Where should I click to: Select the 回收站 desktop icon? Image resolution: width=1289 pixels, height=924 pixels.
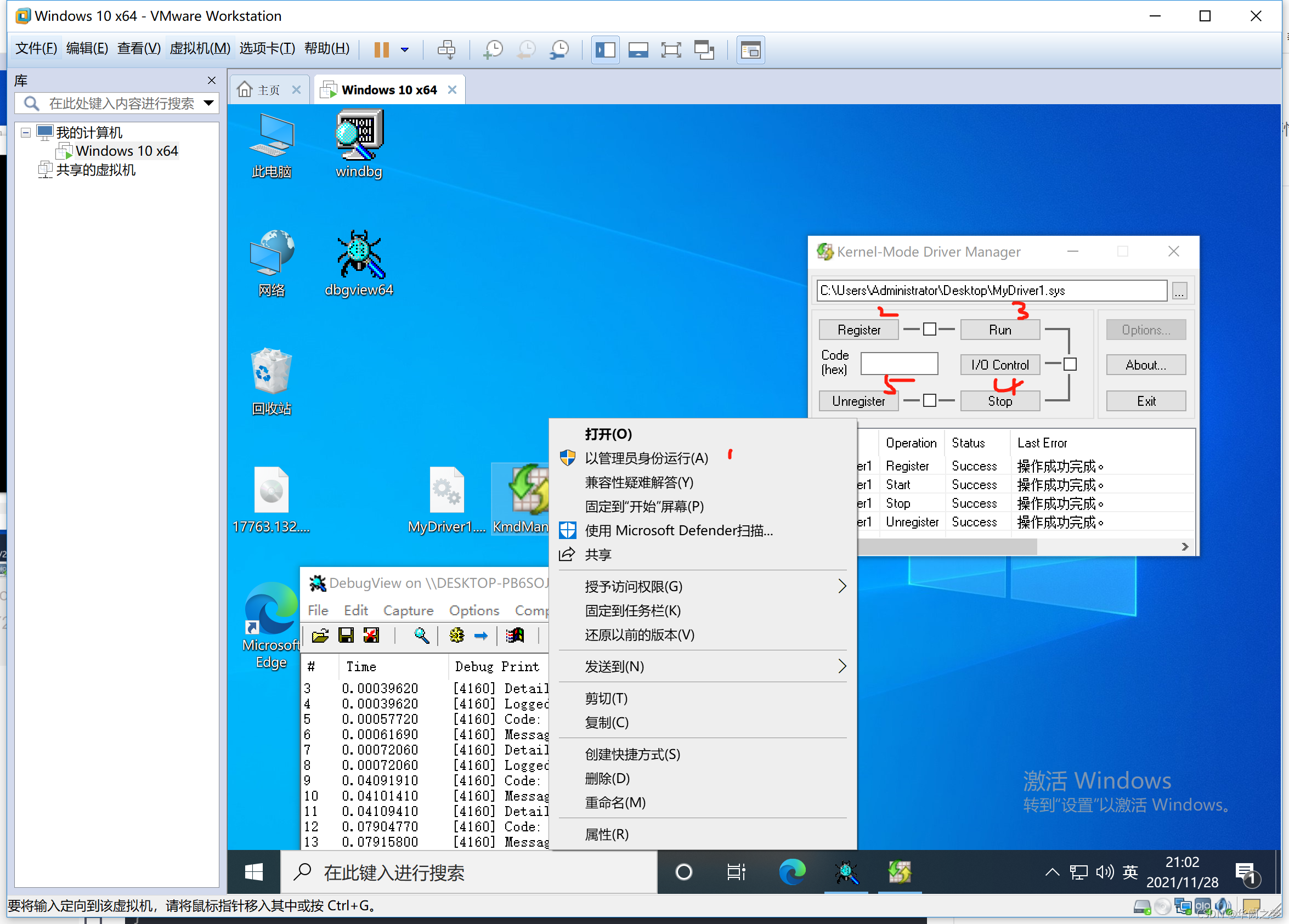[x=272, y=382]
